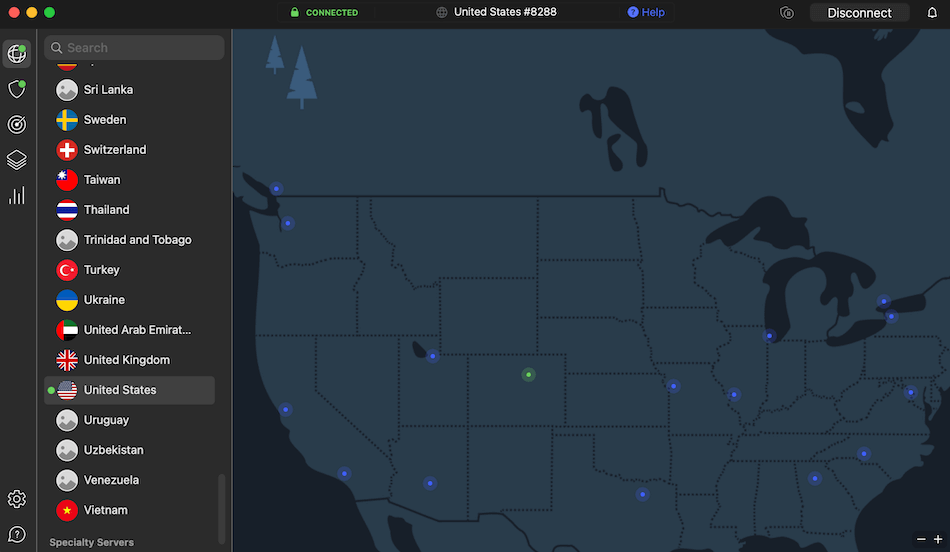Click the green connected server dot on the map
Screen dimensions: 950x552
tap(528, 374)
